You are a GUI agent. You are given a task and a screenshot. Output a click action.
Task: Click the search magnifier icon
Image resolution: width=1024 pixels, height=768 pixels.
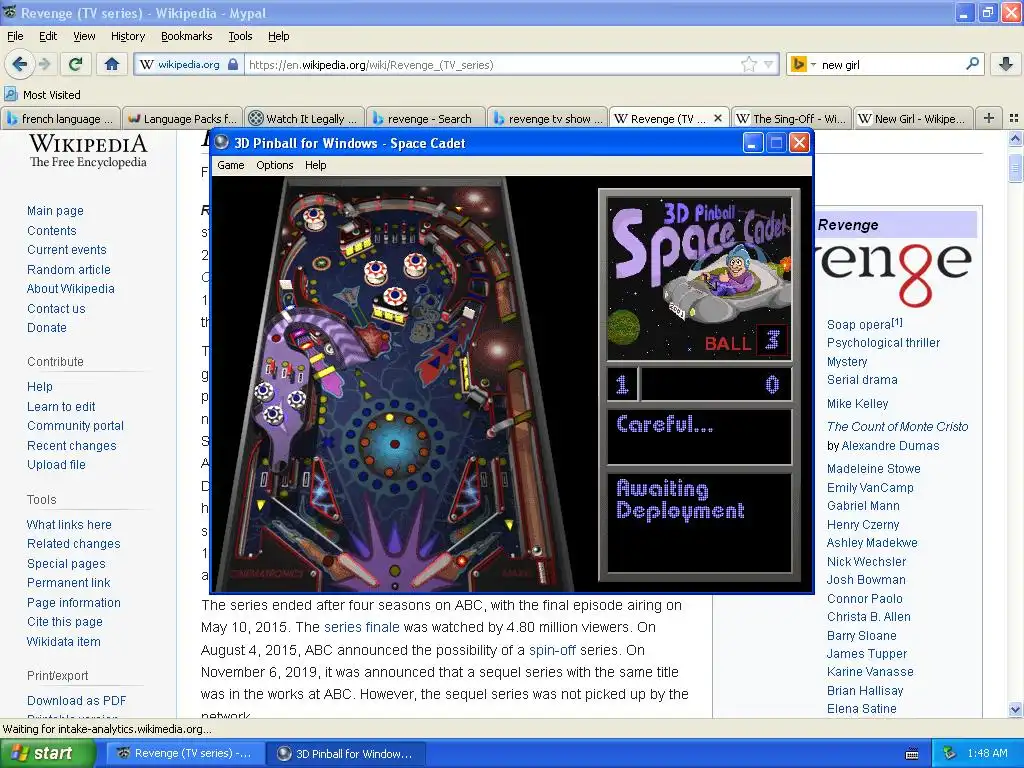click(972, 64)
